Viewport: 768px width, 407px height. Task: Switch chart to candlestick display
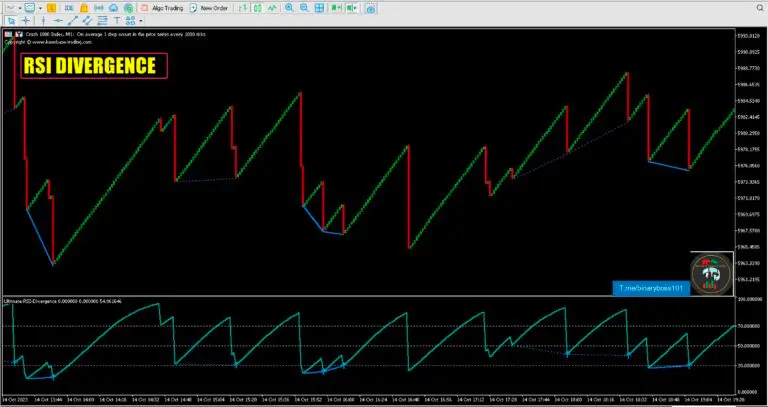coord(256,7)
